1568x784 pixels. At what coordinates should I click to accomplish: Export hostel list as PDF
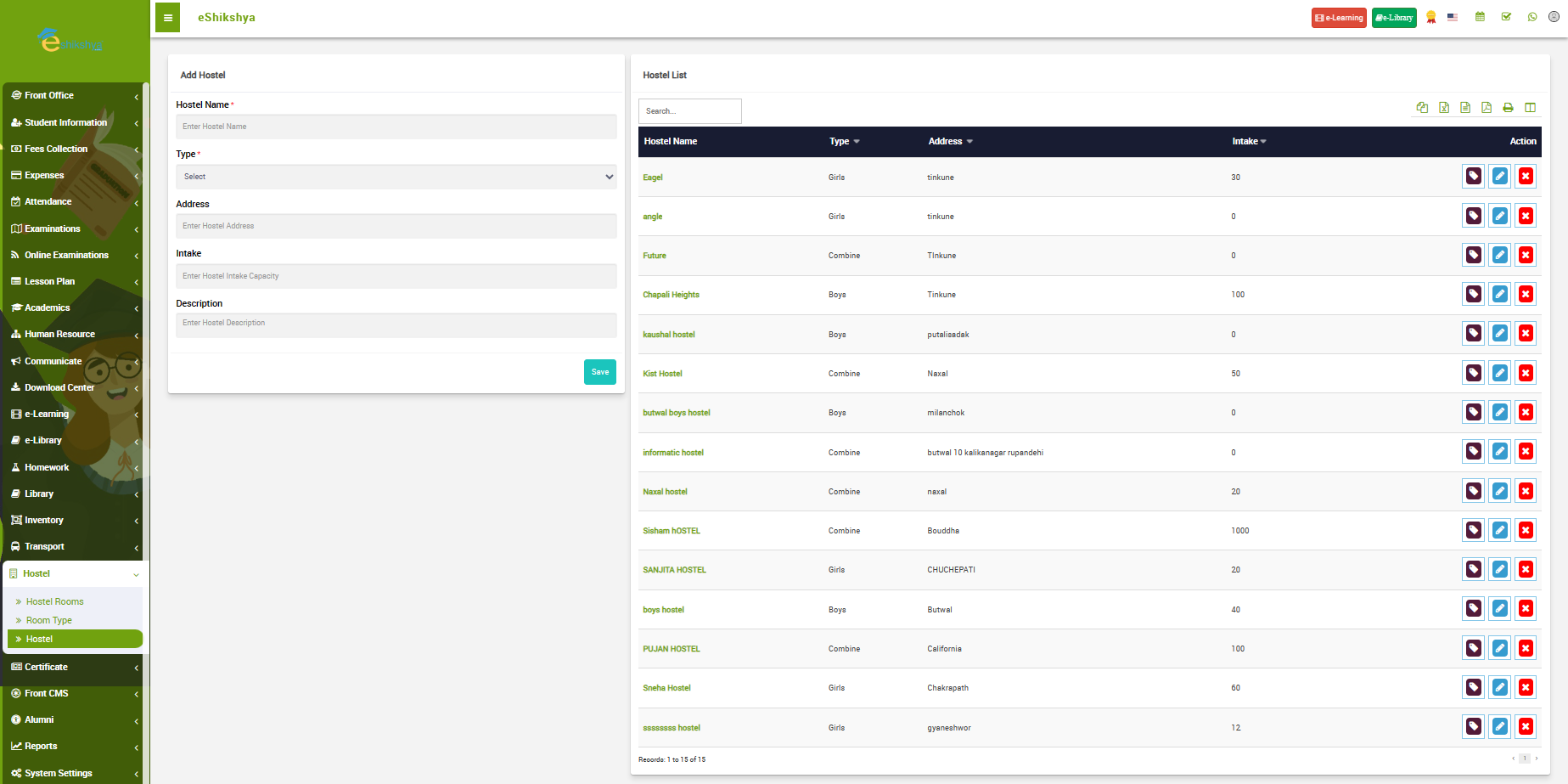point(1487,108)
